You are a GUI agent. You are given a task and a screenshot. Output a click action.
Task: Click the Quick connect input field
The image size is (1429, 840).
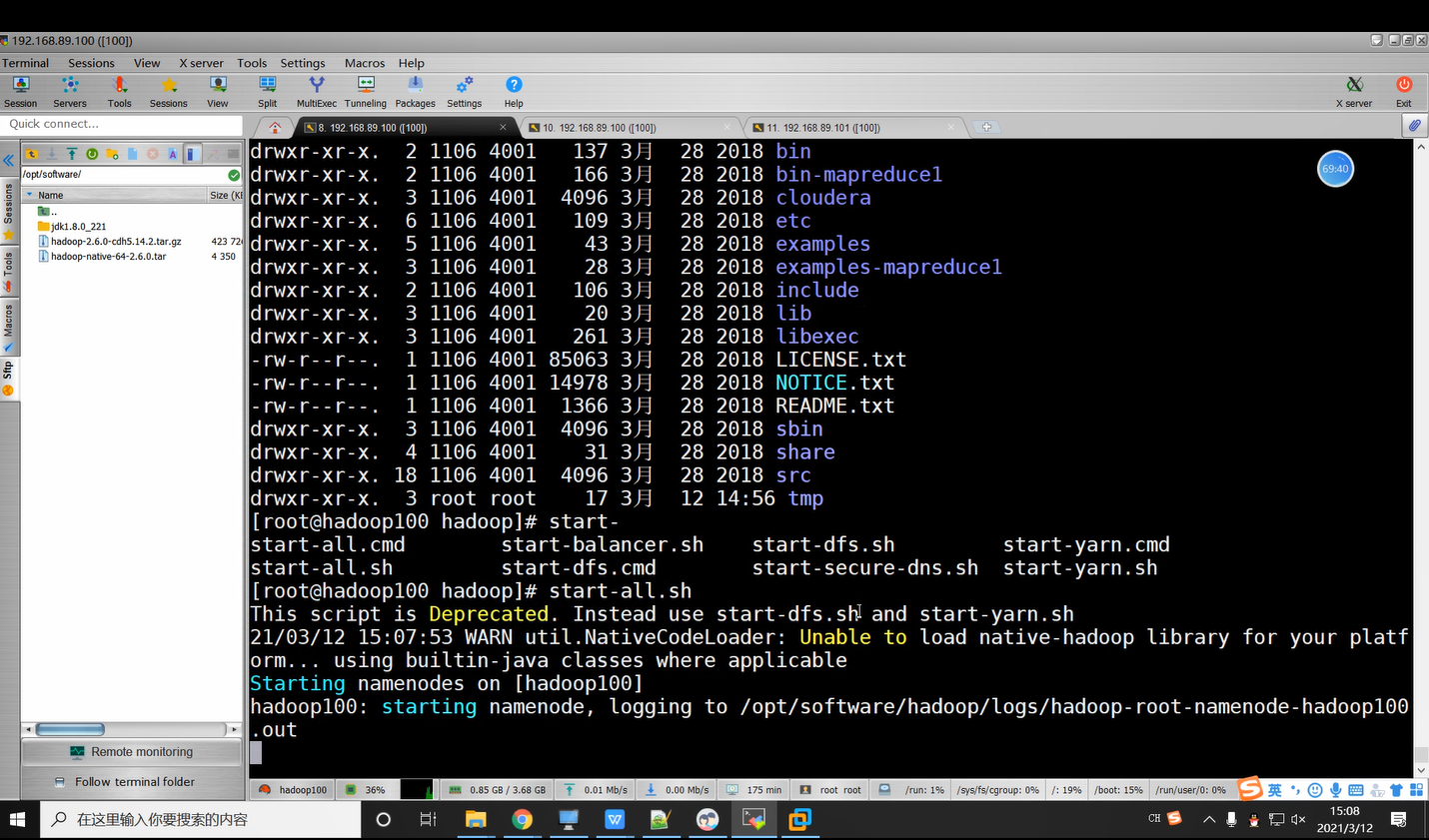click(122, 124)
